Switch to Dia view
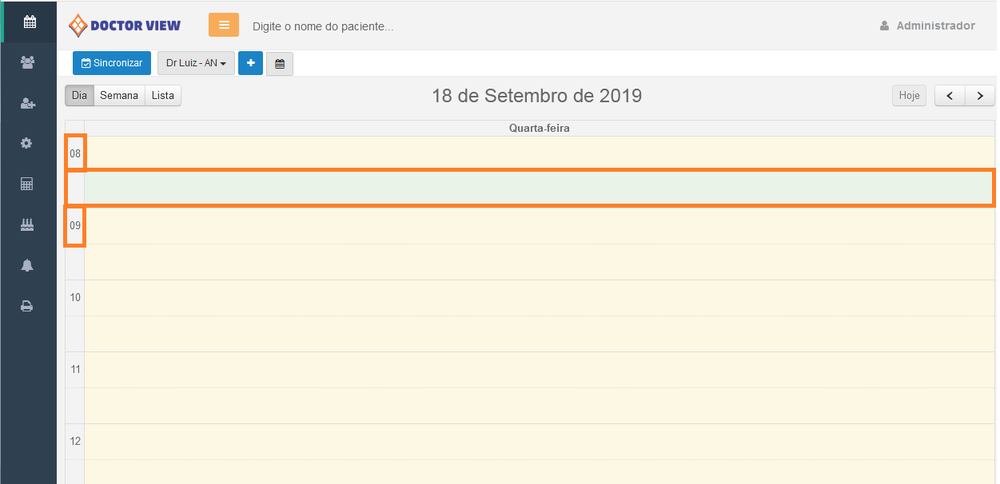Screen dimensions: 1000x484 pos(80,96)
